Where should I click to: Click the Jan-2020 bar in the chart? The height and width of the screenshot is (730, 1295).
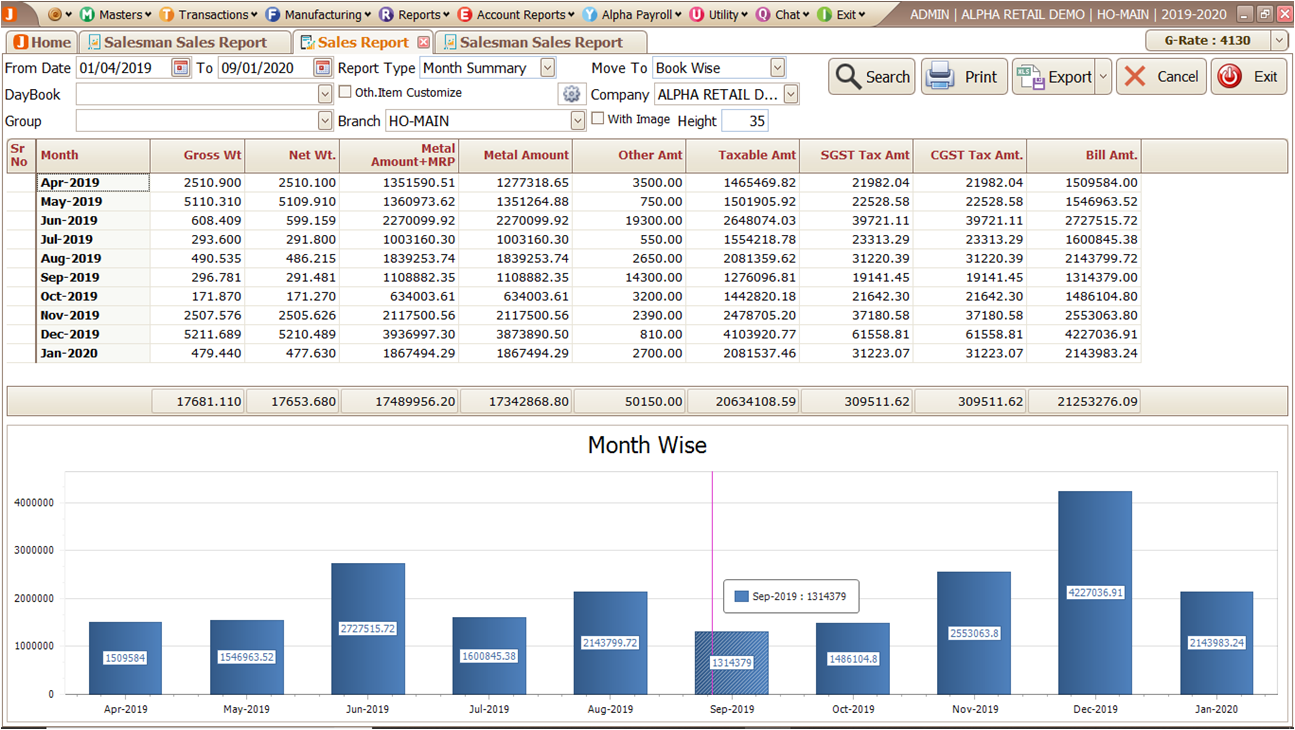[x=1216, y=642]
